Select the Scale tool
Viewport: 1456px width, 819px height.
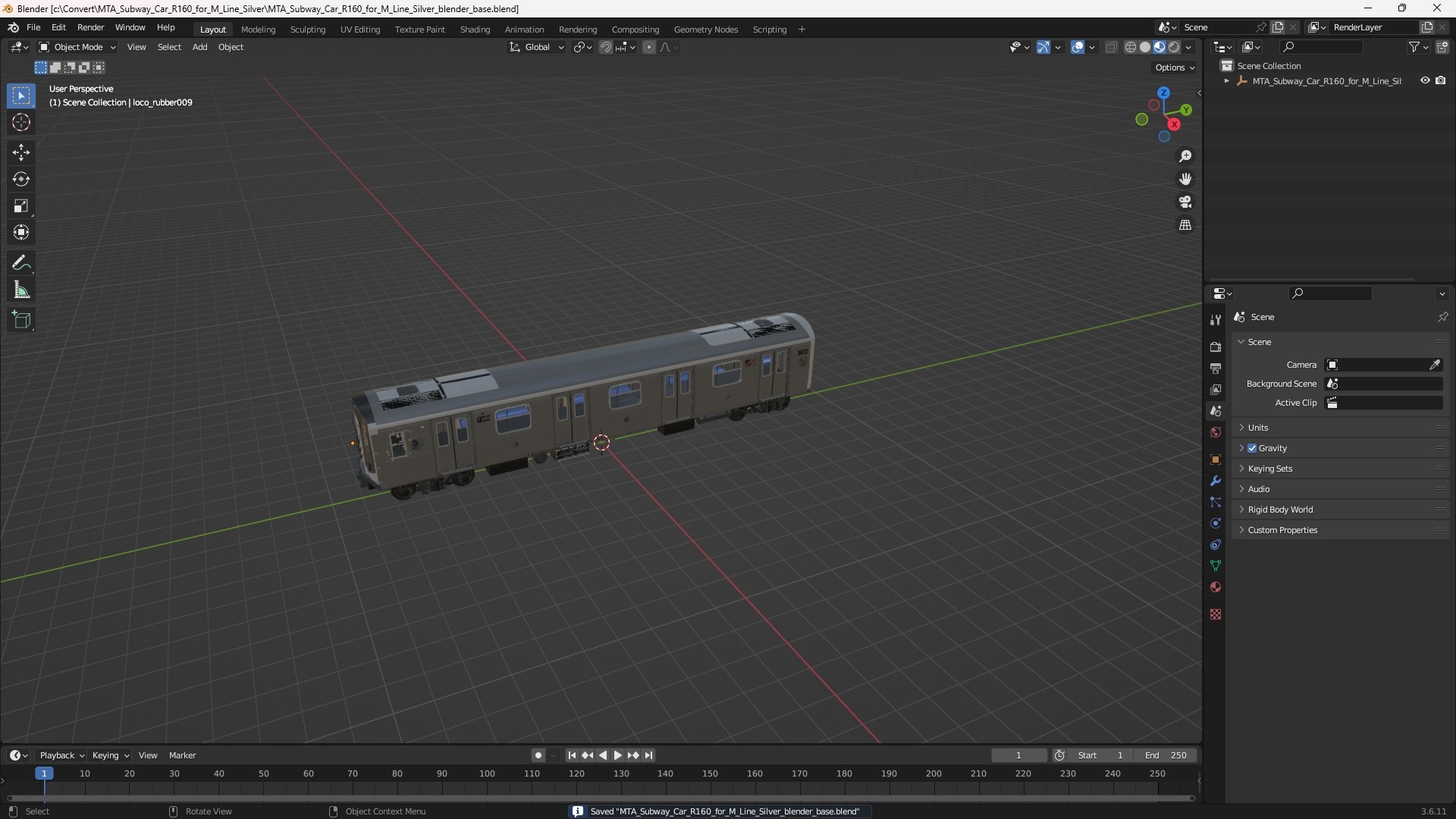pyautogui.click(x=21, y=206)
